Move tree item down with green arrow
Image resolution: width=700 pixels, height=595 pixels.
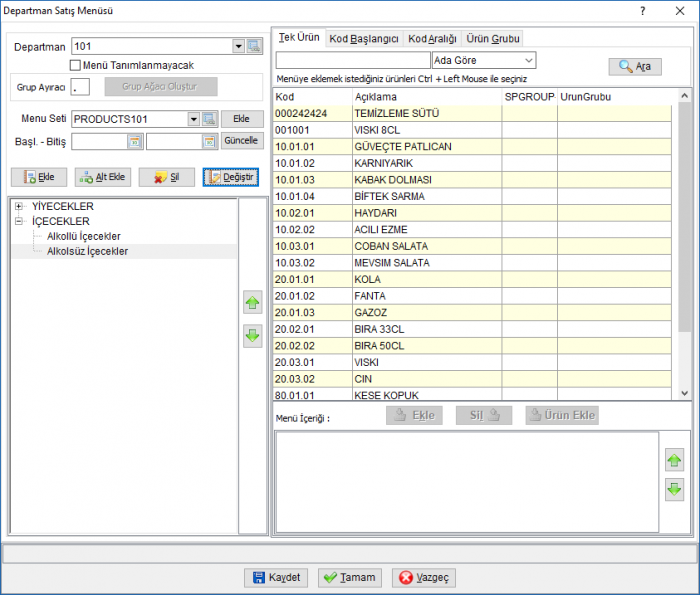click(253, 336)
